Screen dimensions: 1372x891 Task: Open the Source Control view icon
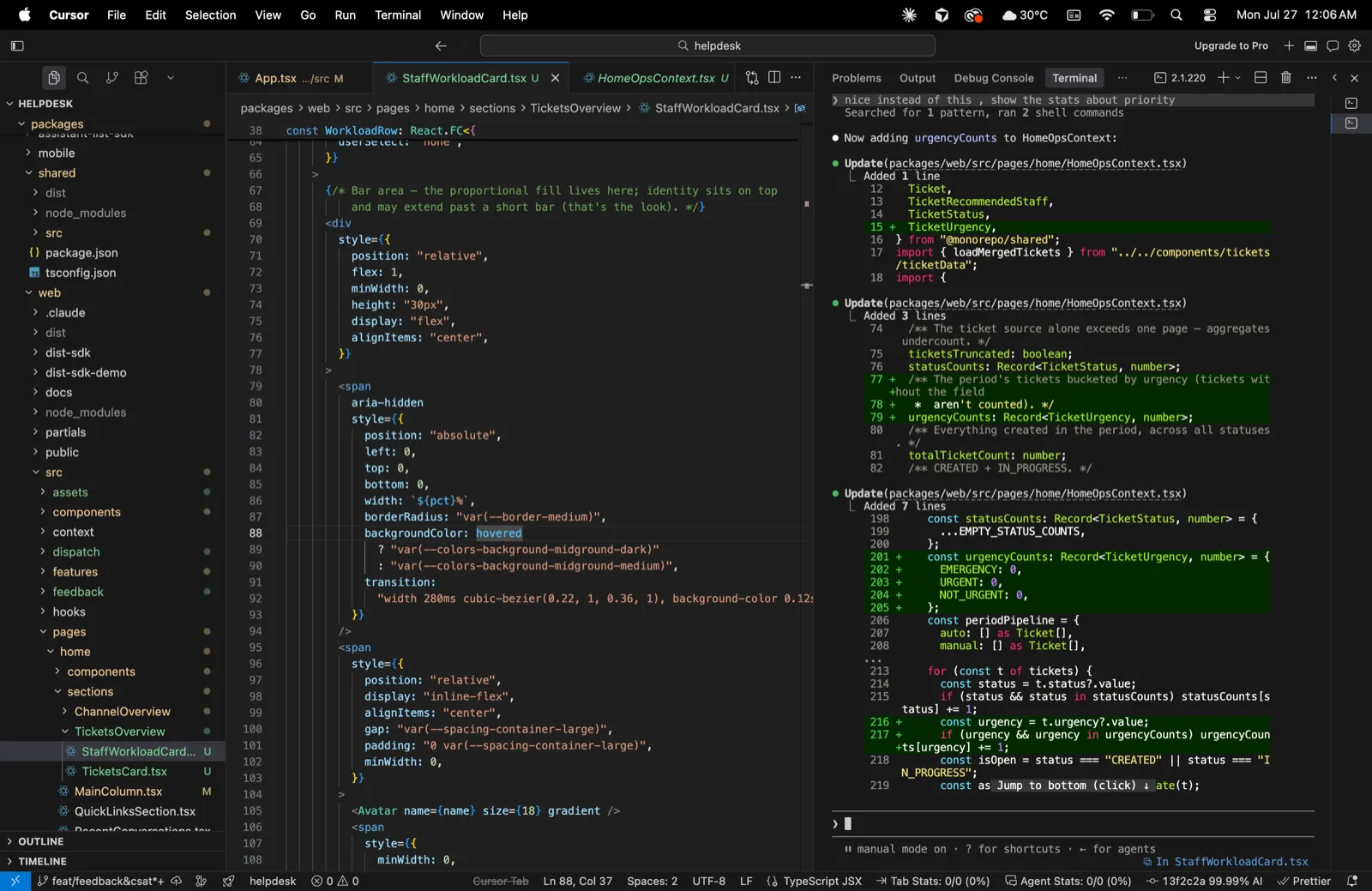pyautogui.click(x=112, y=78)
